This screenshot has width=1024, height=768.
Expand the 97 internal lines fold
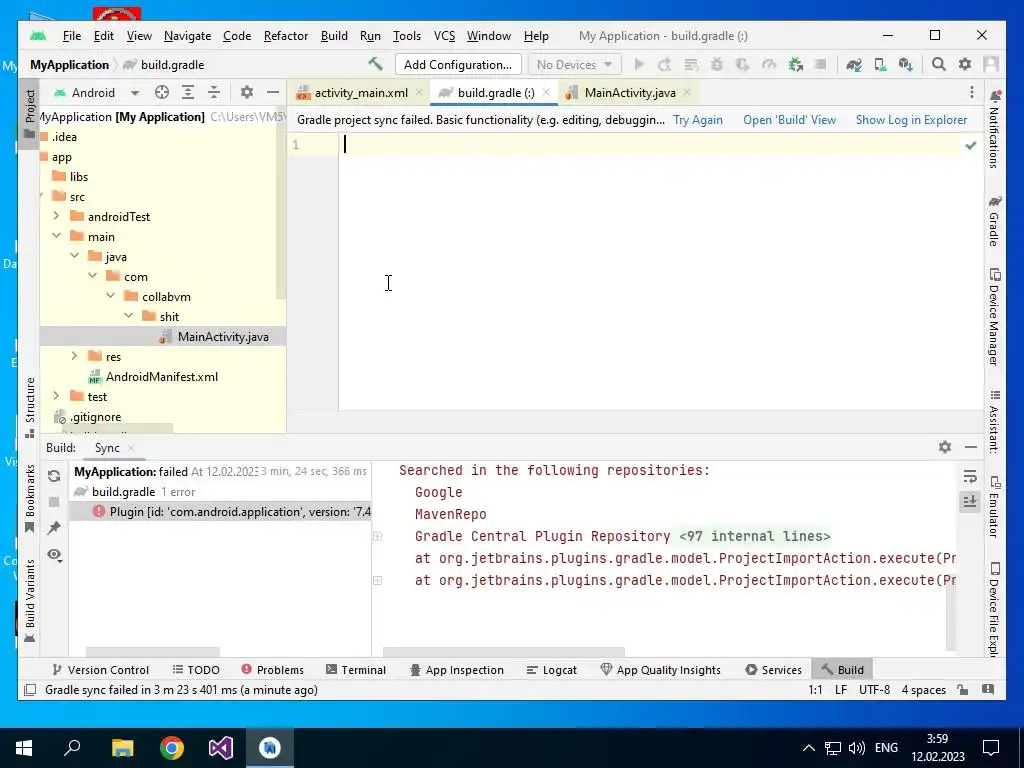(754, 536)
